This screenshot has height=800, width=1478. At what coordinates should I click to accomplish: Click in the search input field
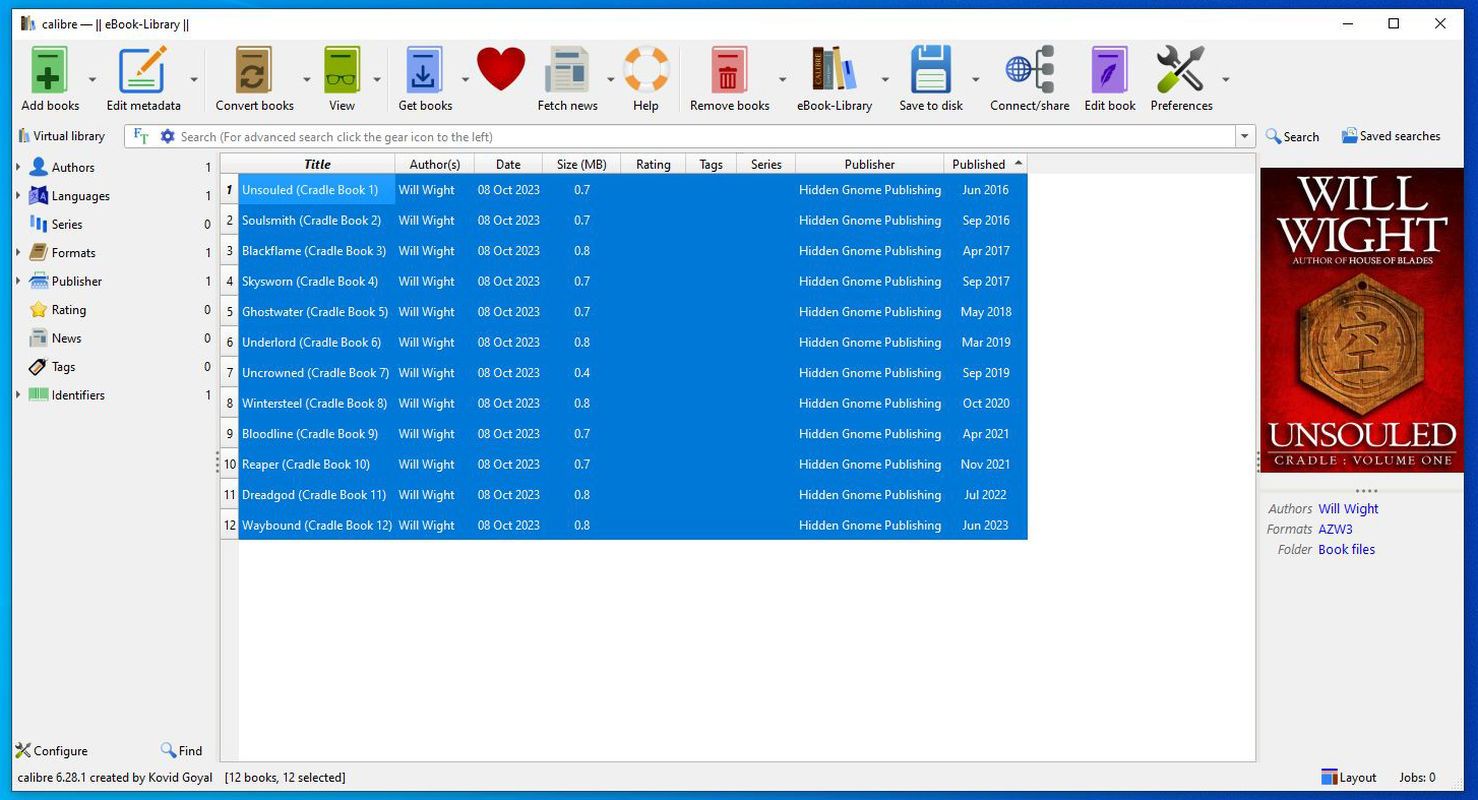click(x=706, y=136)
